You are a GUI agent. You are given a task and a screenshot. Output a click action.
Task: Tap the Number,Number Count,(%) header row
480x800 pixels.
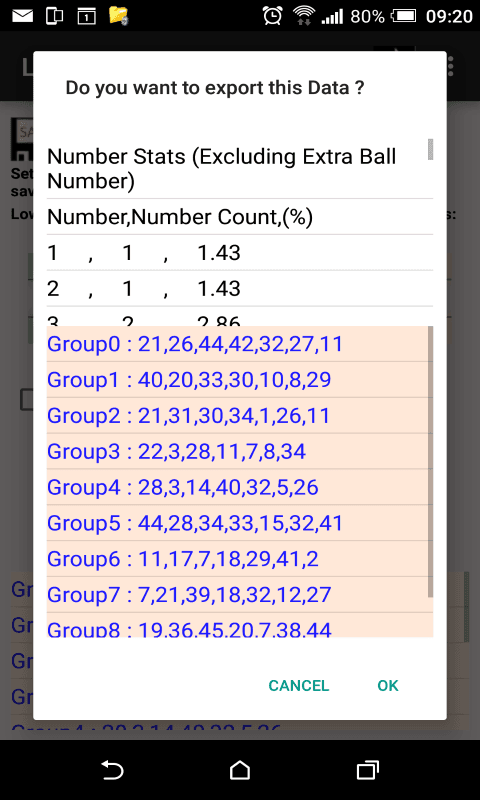coord(240,217)
